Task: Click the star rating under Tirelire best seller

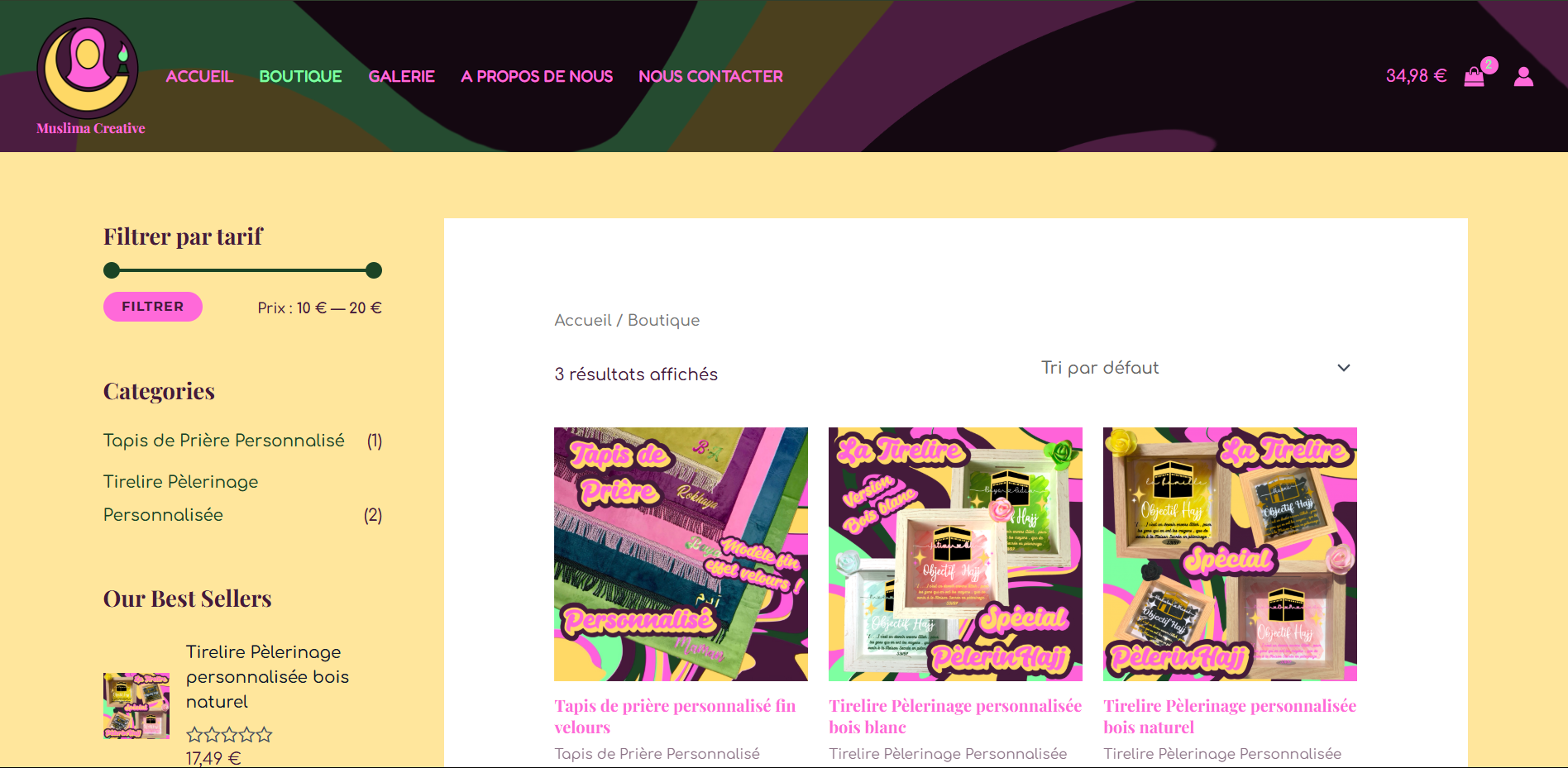Action: coord(227,734)
